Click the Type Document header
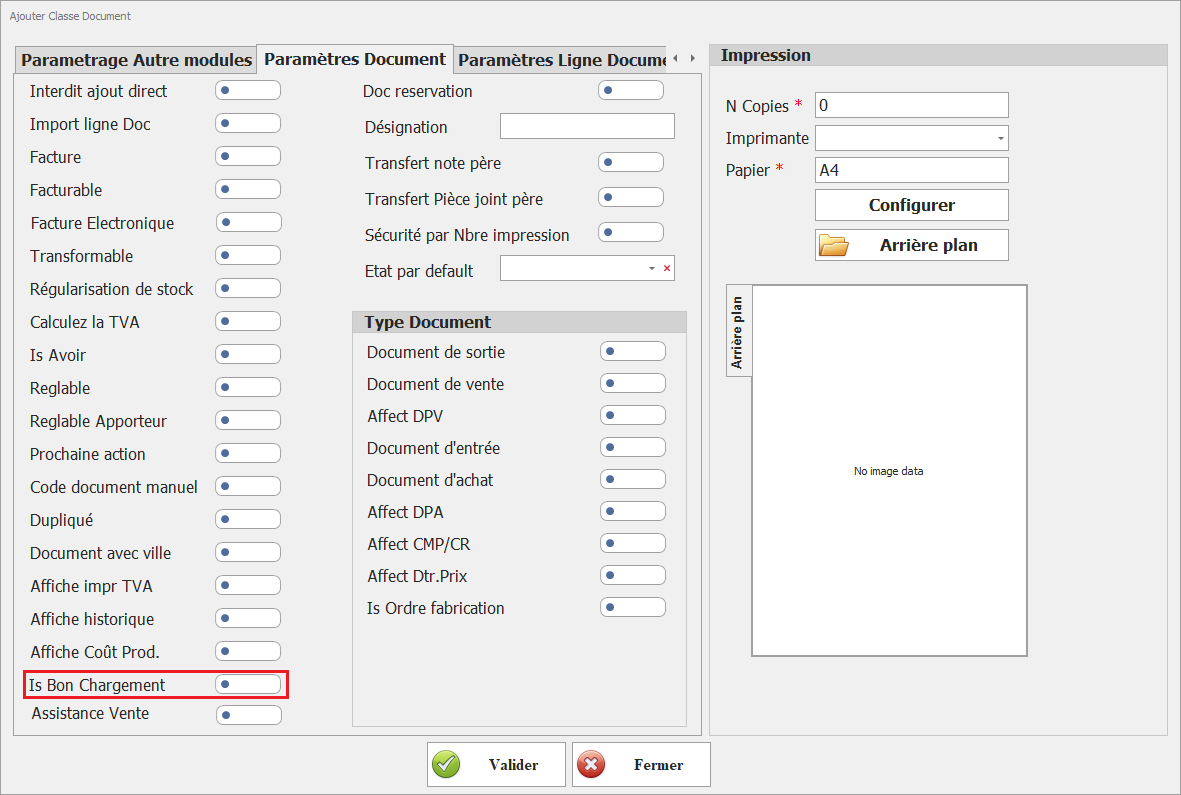The height and width of the screenshot is (795, 1181). [x=520, y=322]
